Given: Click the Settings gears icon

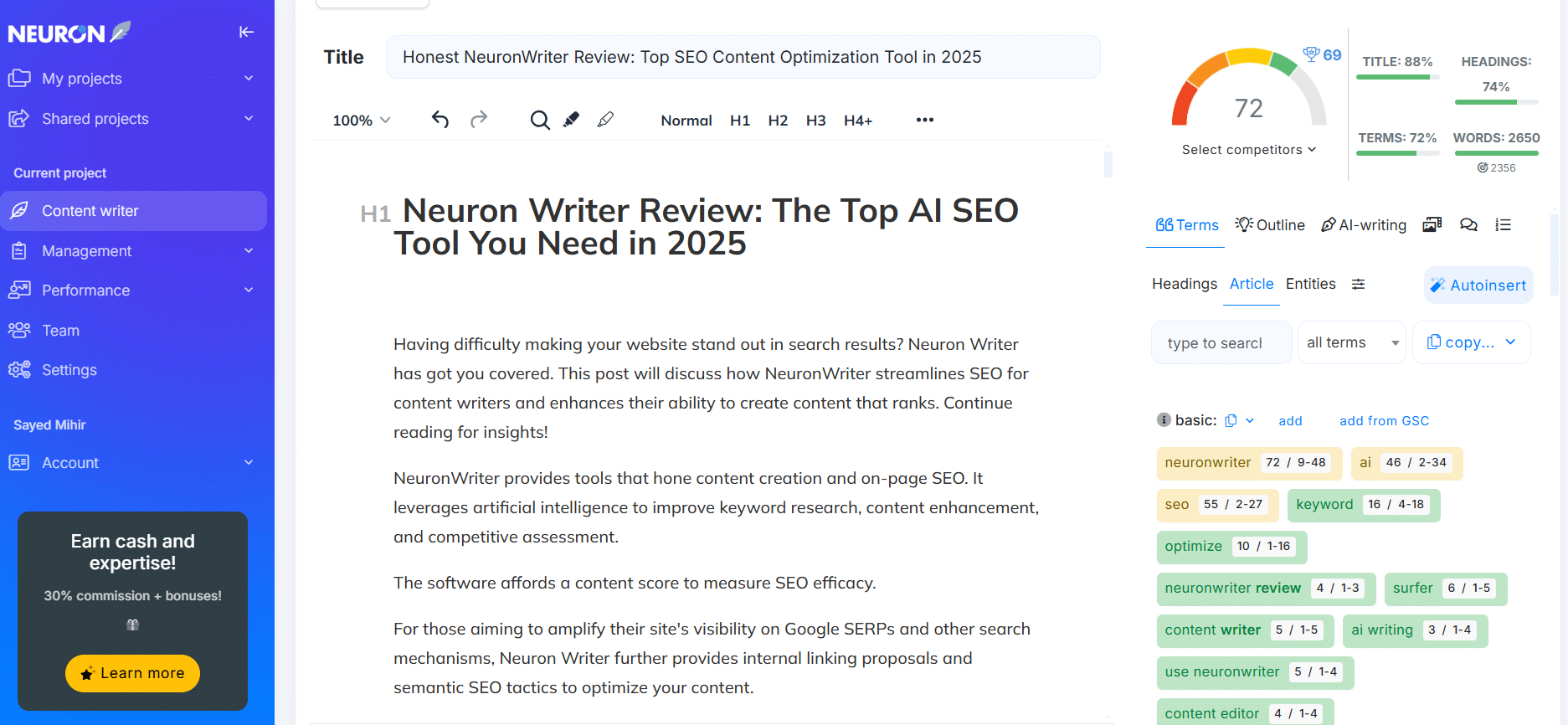Looking at the screenshot, I should [19, 369].
